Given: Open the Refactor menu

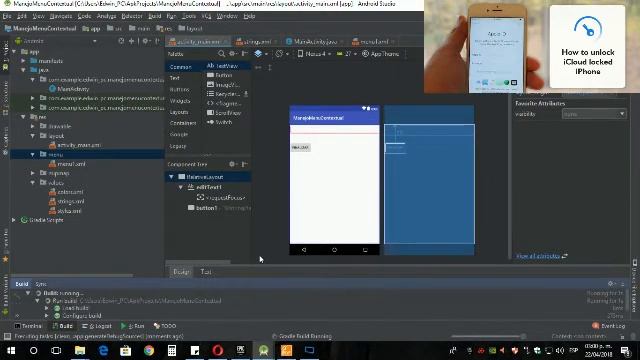Looking at the screenshot, I should click(132, 16).
